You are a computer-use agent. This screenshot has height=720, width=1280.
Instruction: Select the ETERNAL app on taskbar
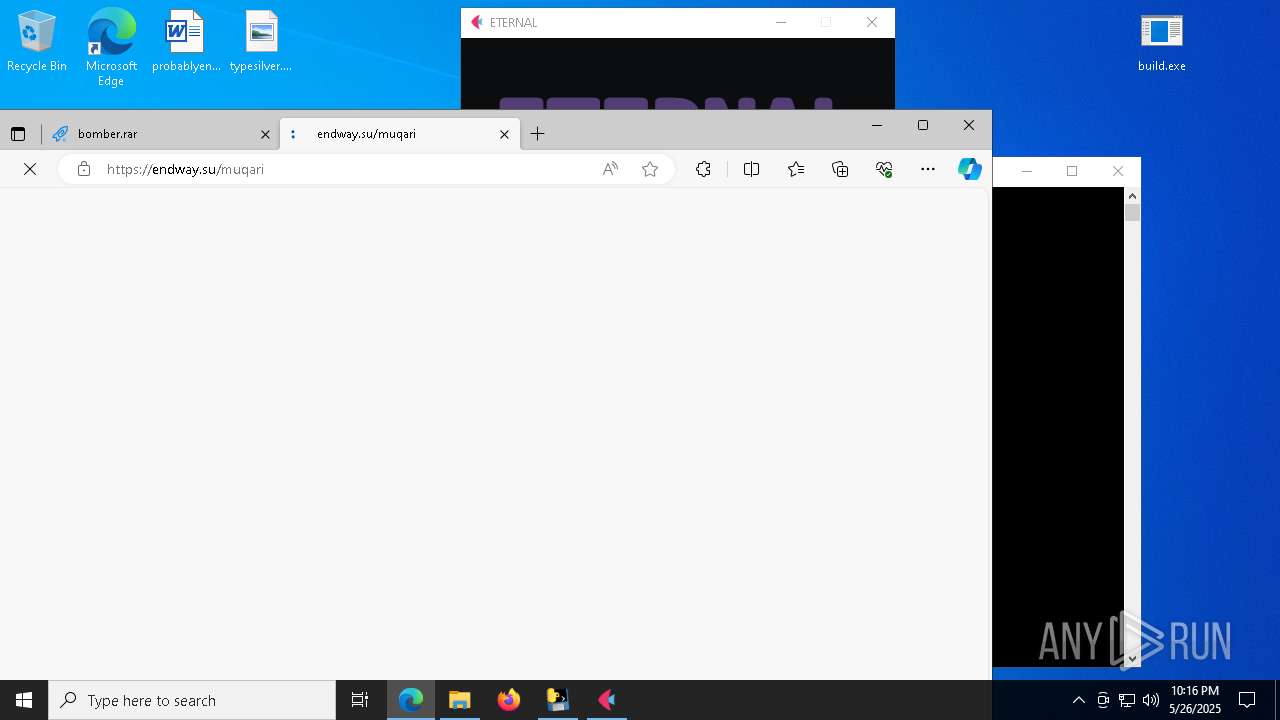coord(607,700)
